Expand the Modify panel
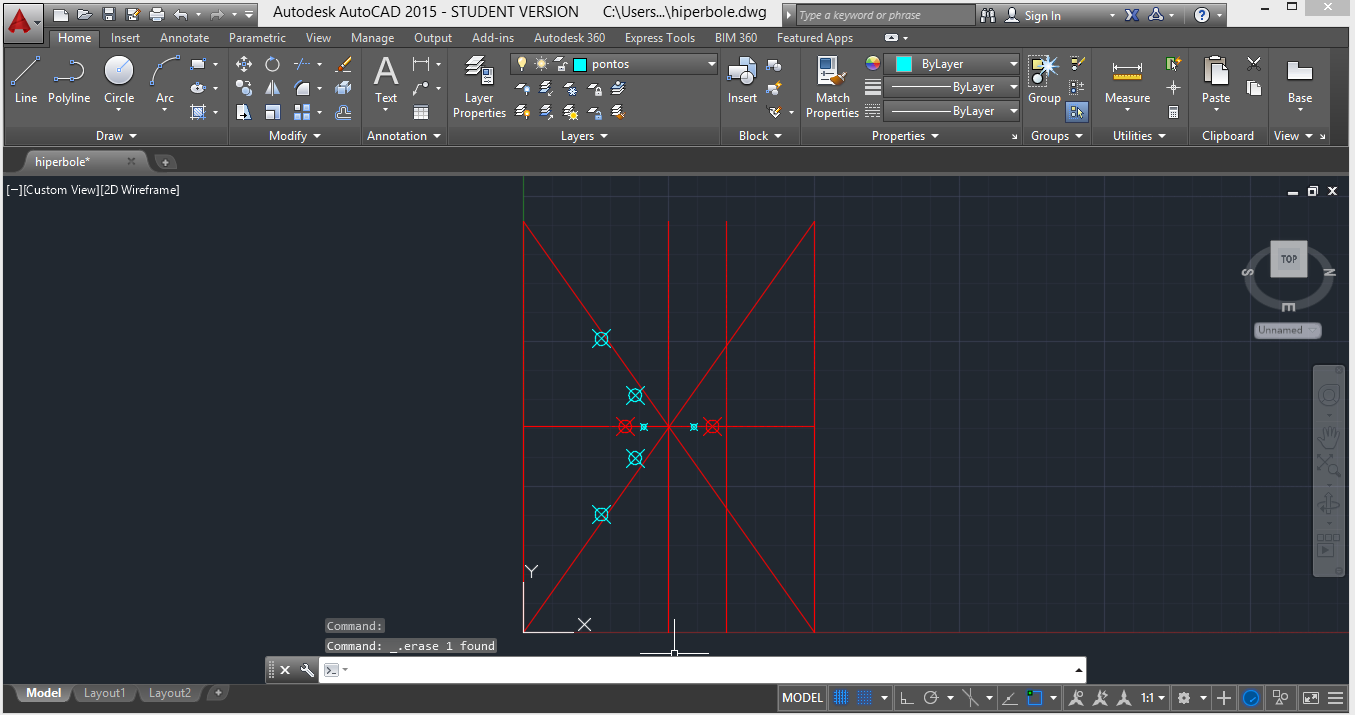Image resolution: width=1355 pixels, height=715 pixels. 295,136
